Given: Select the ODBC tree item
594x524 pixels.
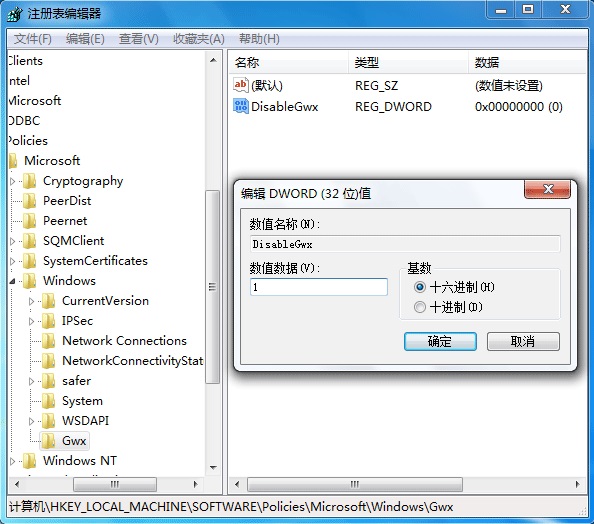Looking at the screenshot, I should pyautogui.click(x=24, y=120).
